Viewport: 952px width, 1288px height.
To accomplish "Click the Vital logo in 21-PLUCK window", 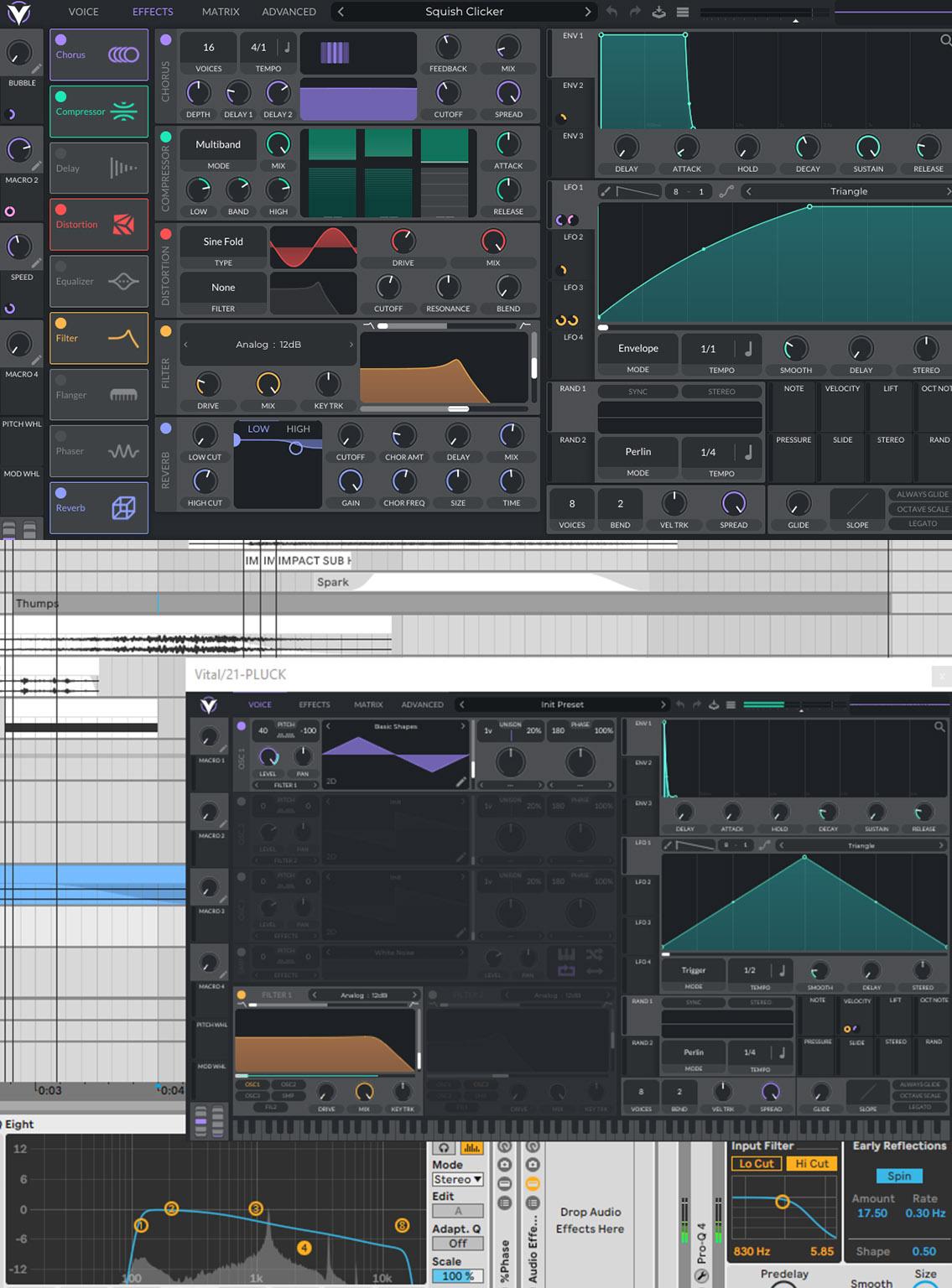I will coord(209,704).
